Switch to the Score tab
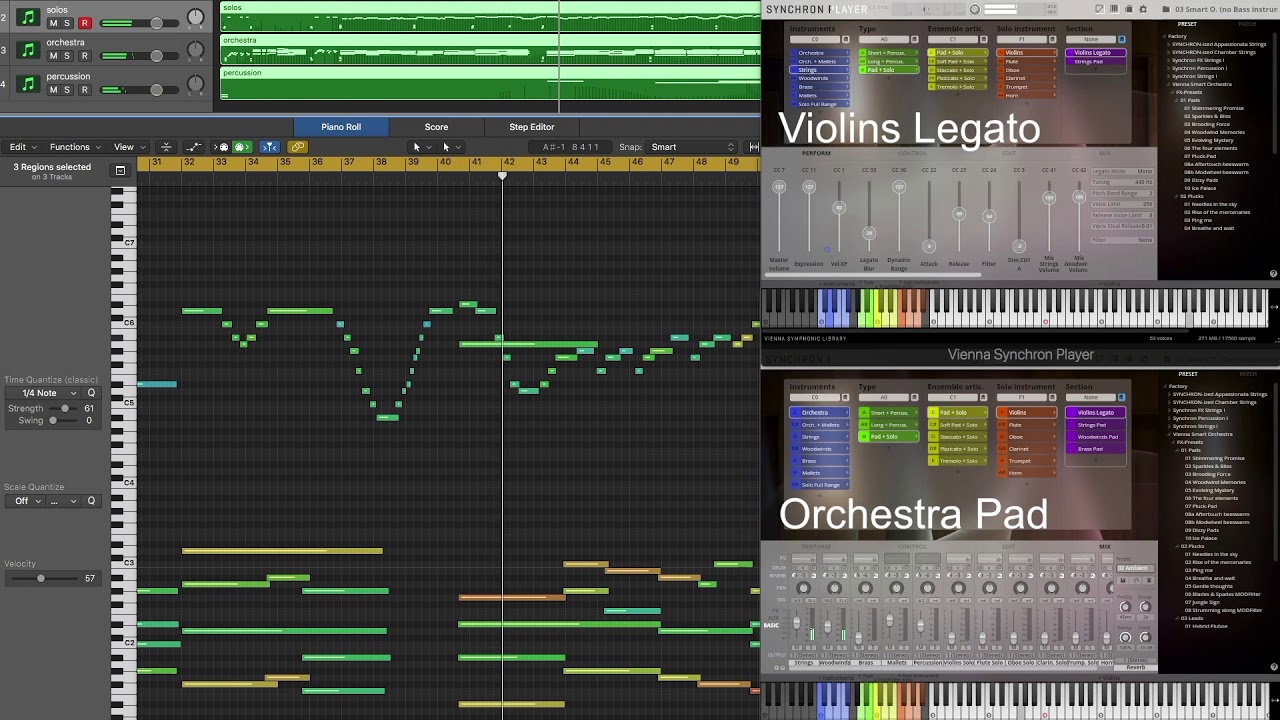 (436, 127)
